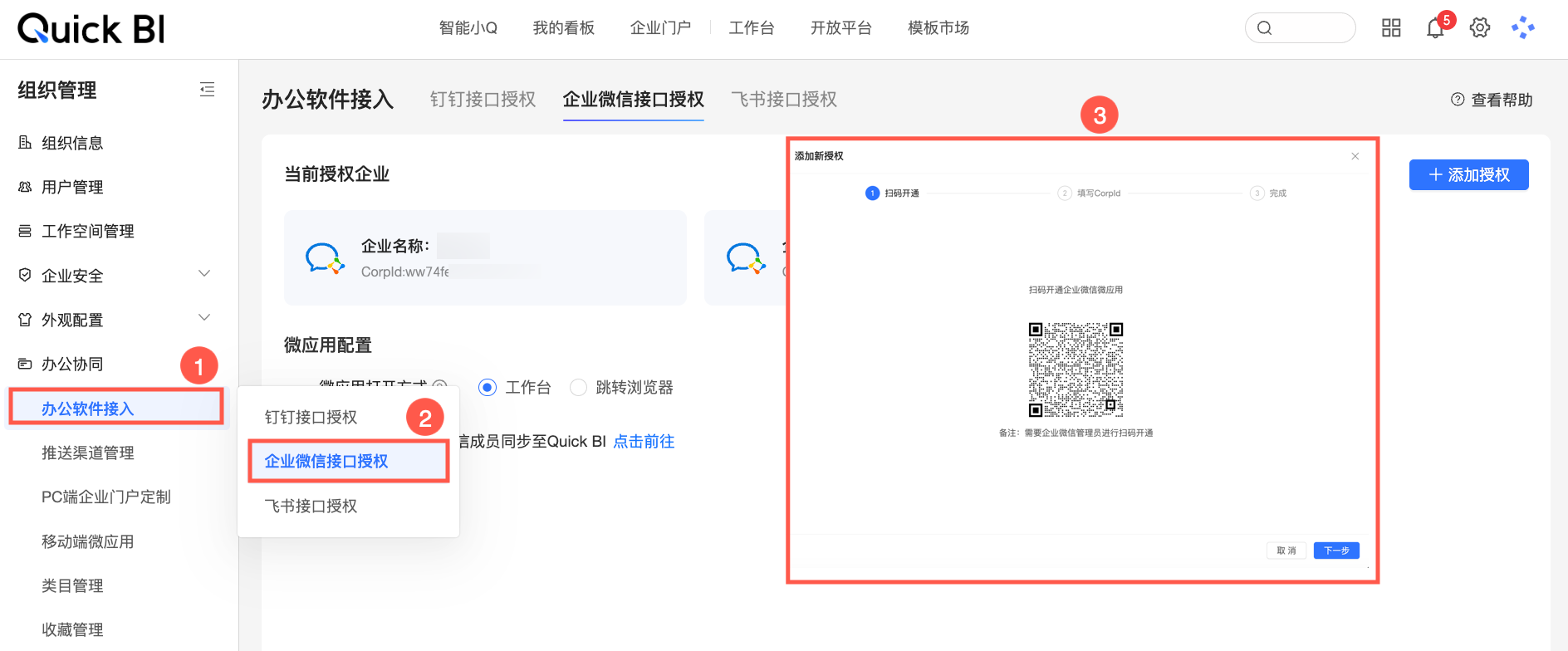Collapse the 组织管理 sidebar toggle icon
Viewport: 1568px width, 651px height.
[x=207, y=90]
